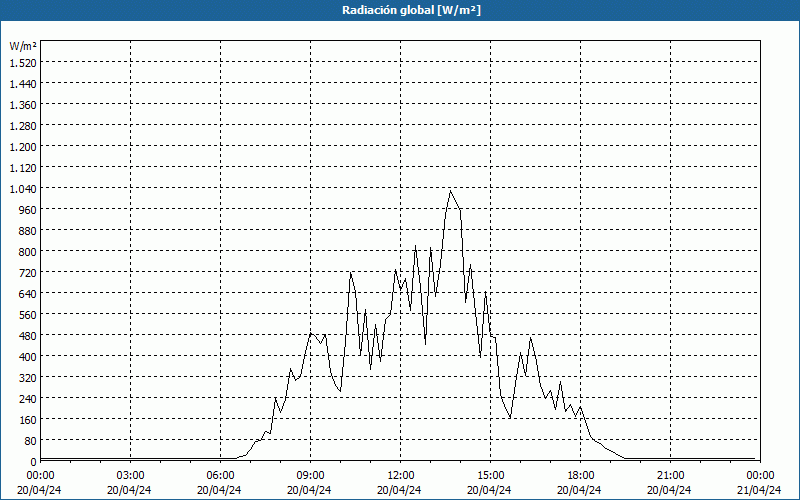Viewport: 800px width, 500px height.
Task: Select the 1.360 y-axis value
Action: pyautogui.click(x=23, y=105)
